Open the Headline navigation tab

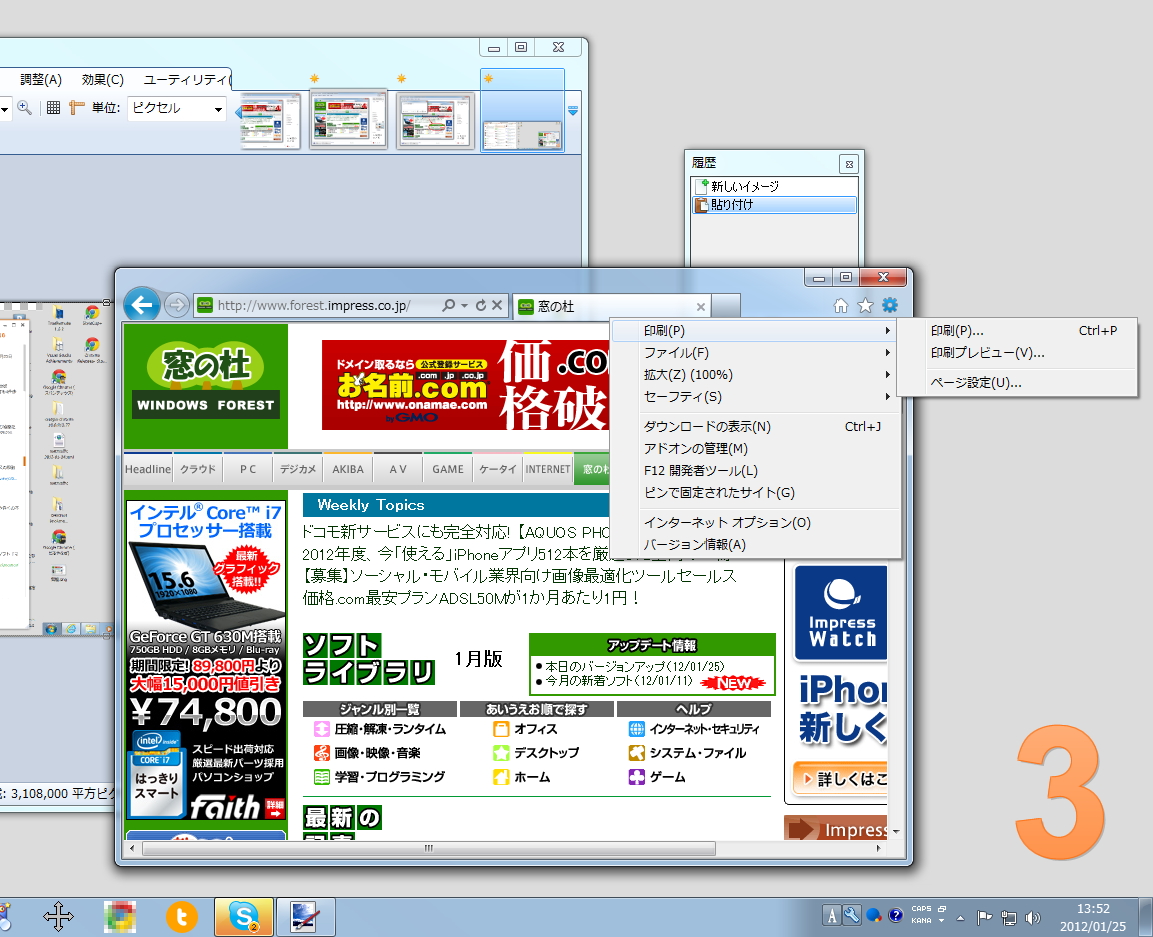click(x=148, y=469)
